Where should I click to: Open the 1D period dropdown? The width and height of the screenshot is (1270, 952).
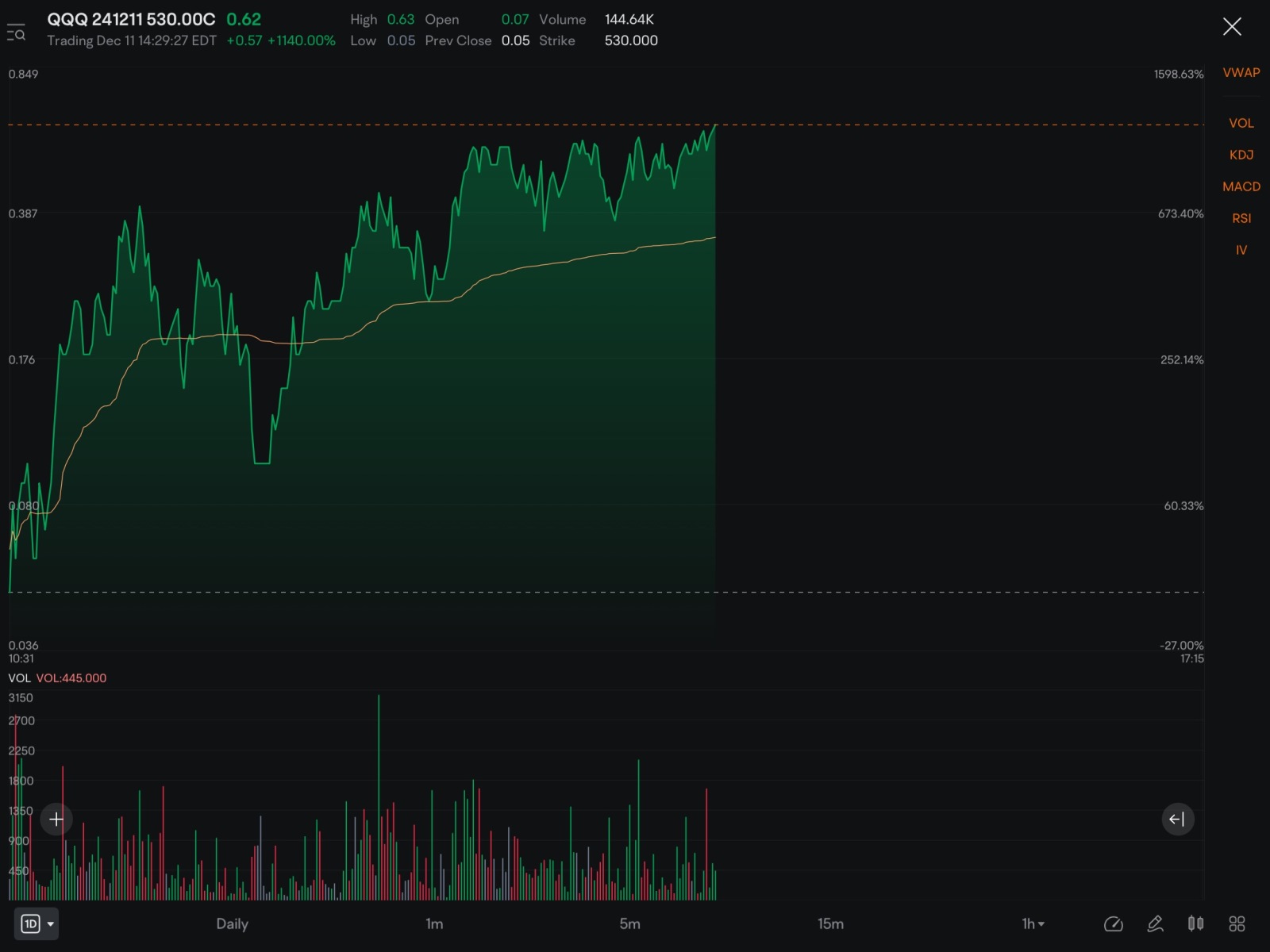[x=37, y=923]
